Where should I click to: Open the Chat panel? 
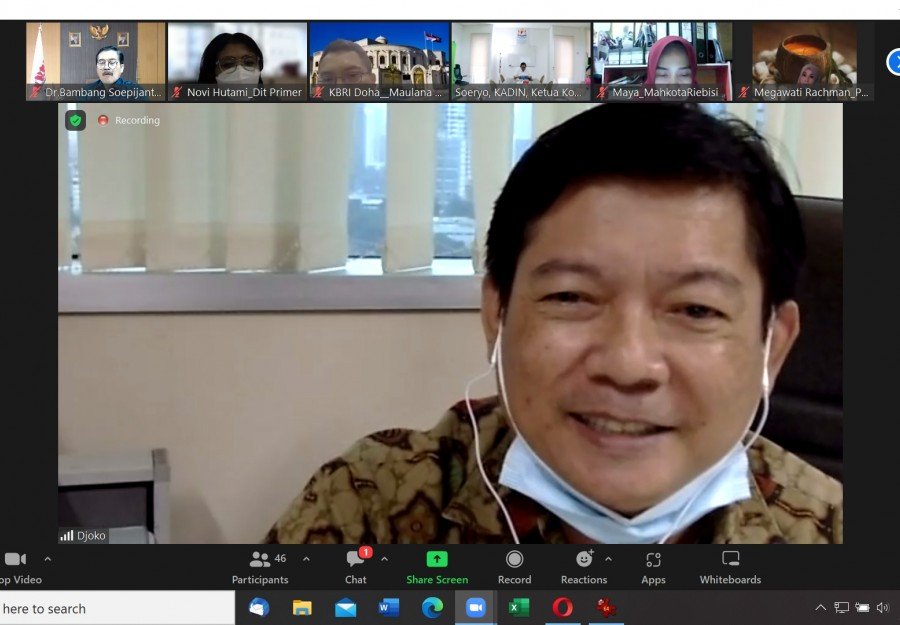(x=356, y=567)
